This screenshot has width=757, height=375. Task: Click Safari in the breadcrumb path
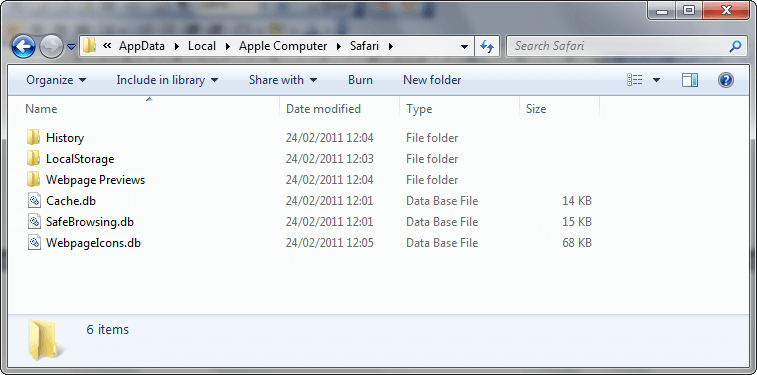364,46
